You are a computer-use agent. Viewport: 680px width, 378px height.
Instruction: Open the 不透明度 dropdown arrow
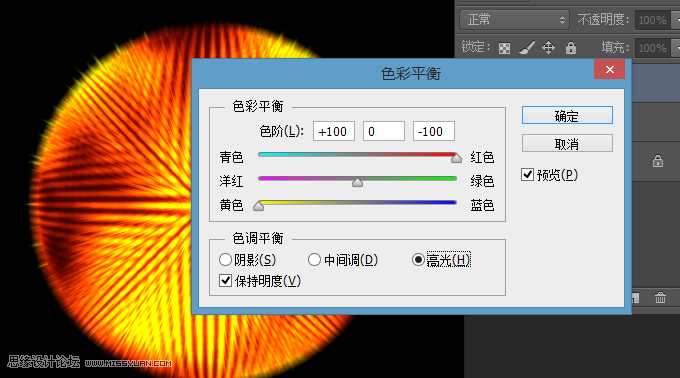pos(675,20)
